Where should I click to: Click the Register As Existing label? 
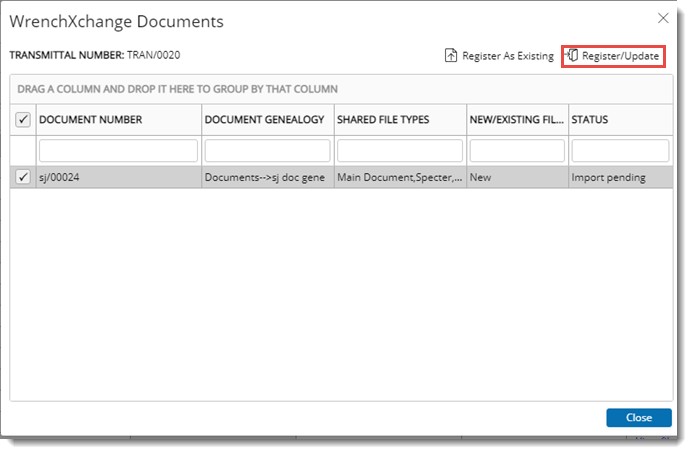click(508, 56)
